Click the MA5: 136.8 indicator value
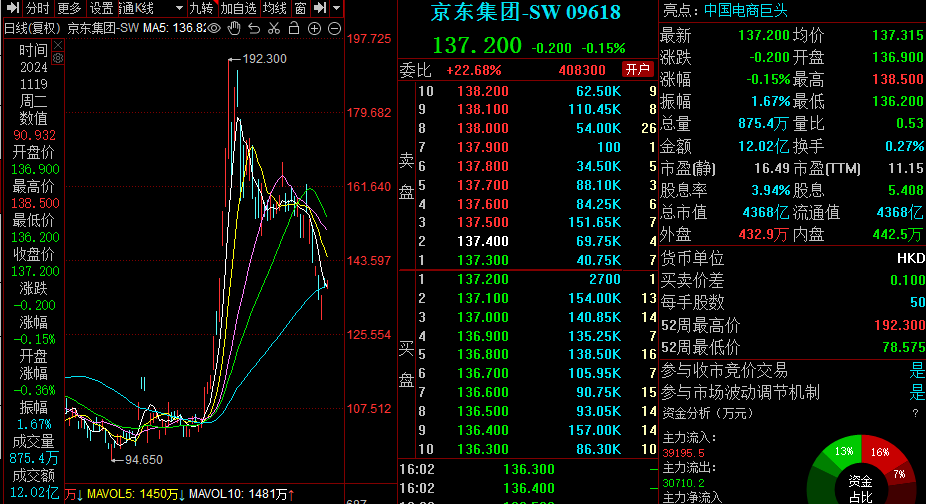 pos(175,28)
